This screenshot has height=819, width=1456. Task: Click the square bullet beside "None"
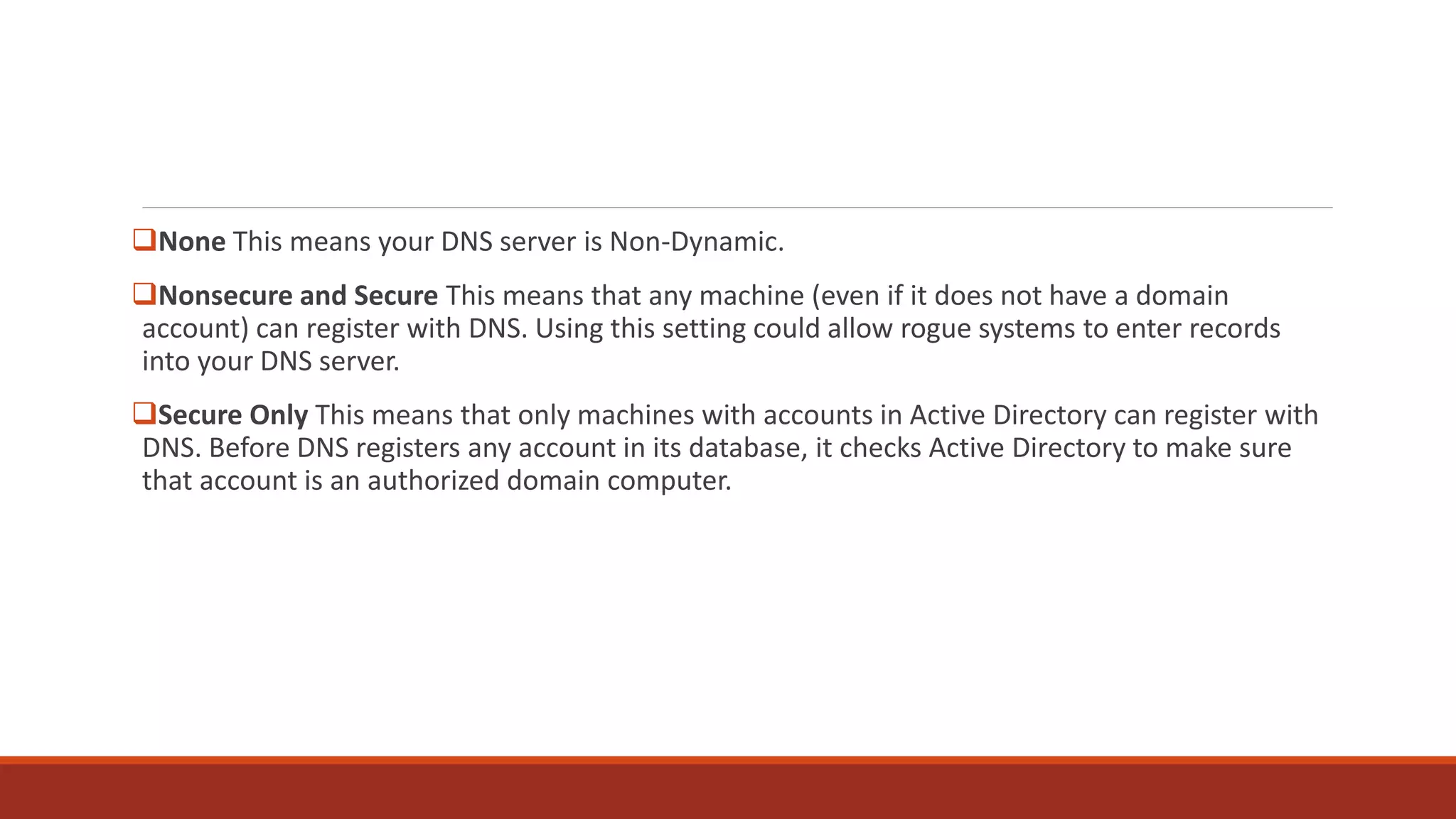click(x=144, y=240)
